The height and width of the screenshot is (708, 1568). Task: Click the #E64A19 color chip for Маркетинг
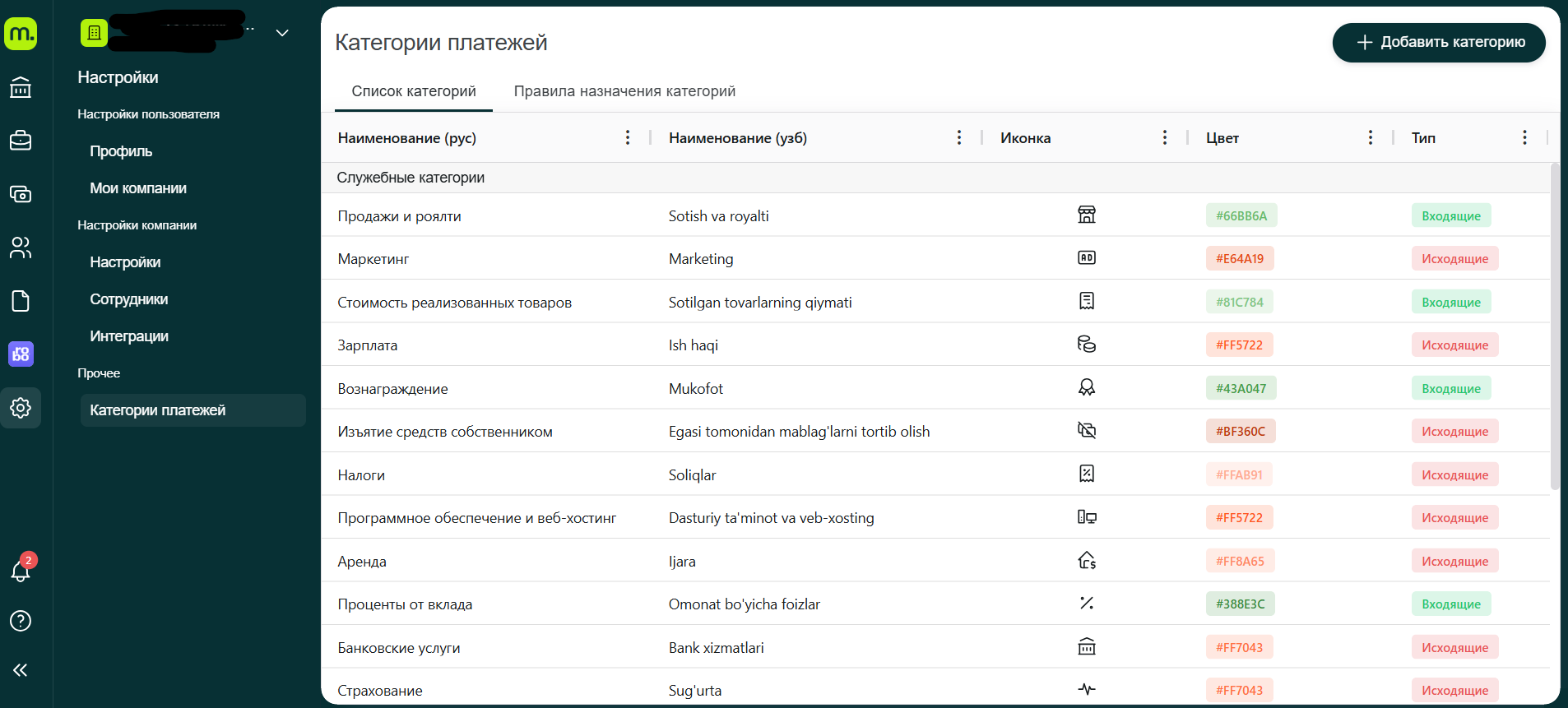tap(1239, 258)
